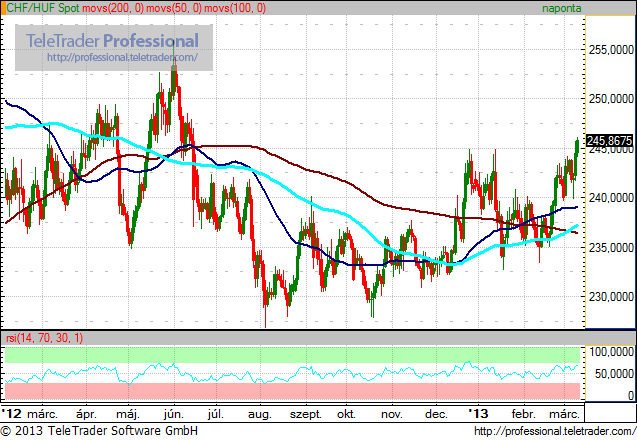Click the 255,0000 price axis value
Viewport: 637px width, 440px height.
pyautogui.click(x=611, y=50)
